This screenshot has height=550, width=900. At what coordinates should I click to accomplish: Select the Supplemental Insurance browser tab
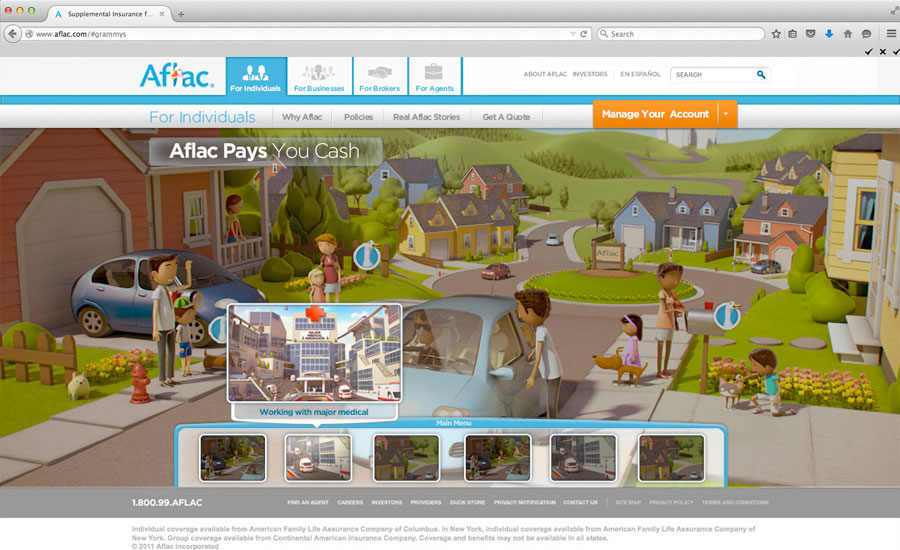[x=109, y=14]
